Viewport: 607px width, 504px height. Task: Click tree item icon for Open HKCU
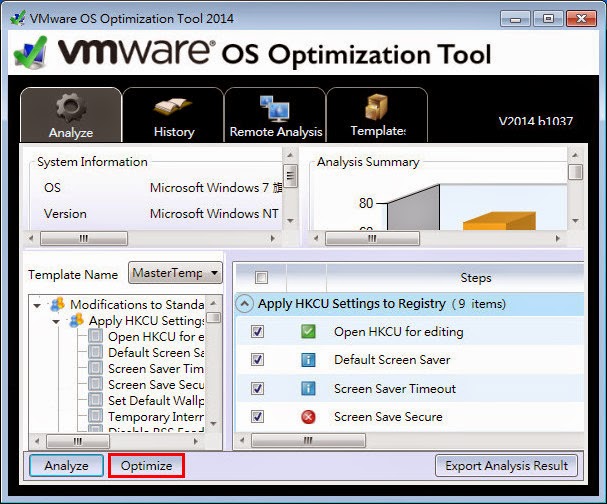tap(95, 336)
